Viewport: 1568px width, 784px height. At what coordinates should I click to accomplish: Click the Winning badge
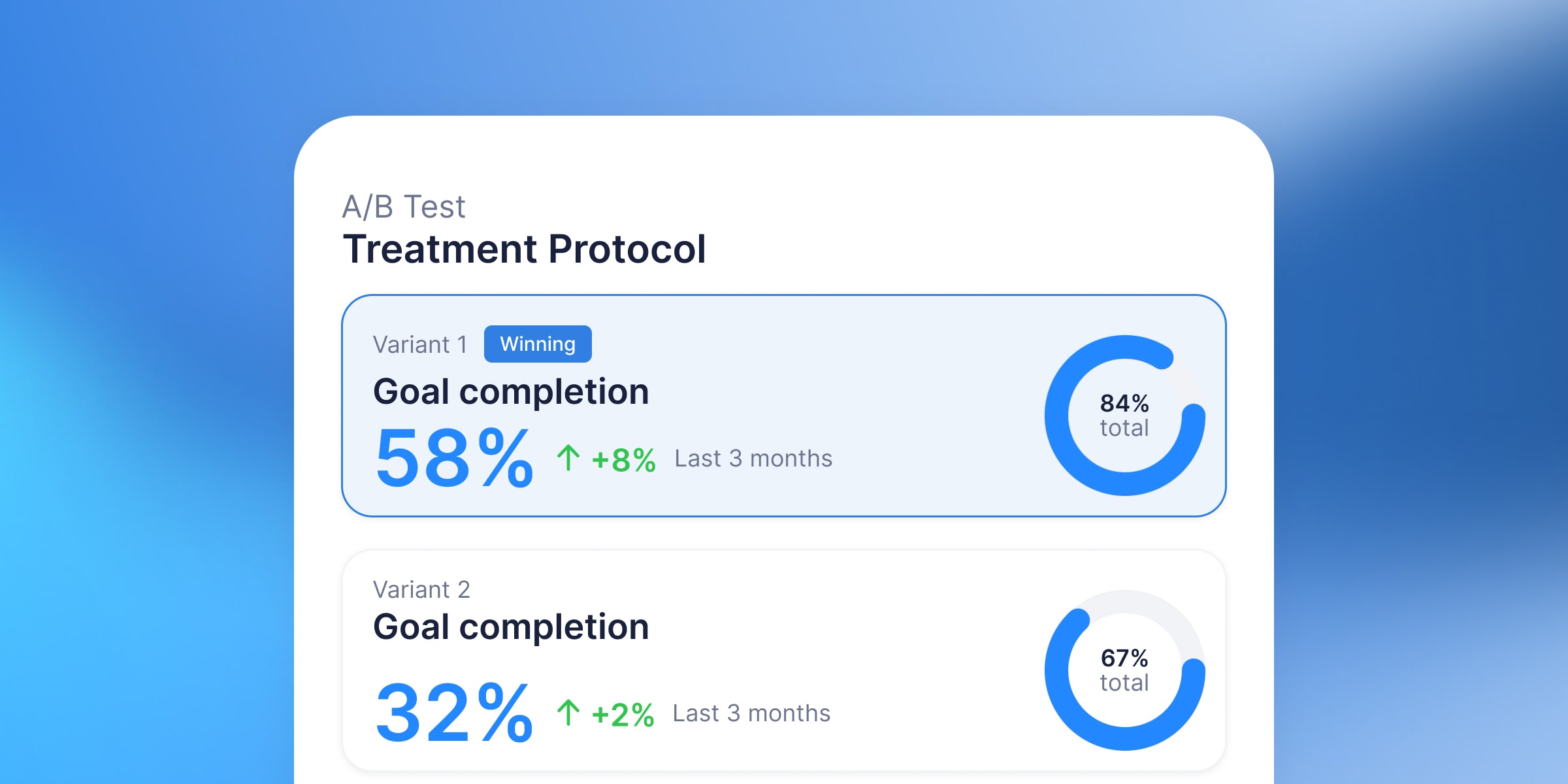(x=538, y=344)
